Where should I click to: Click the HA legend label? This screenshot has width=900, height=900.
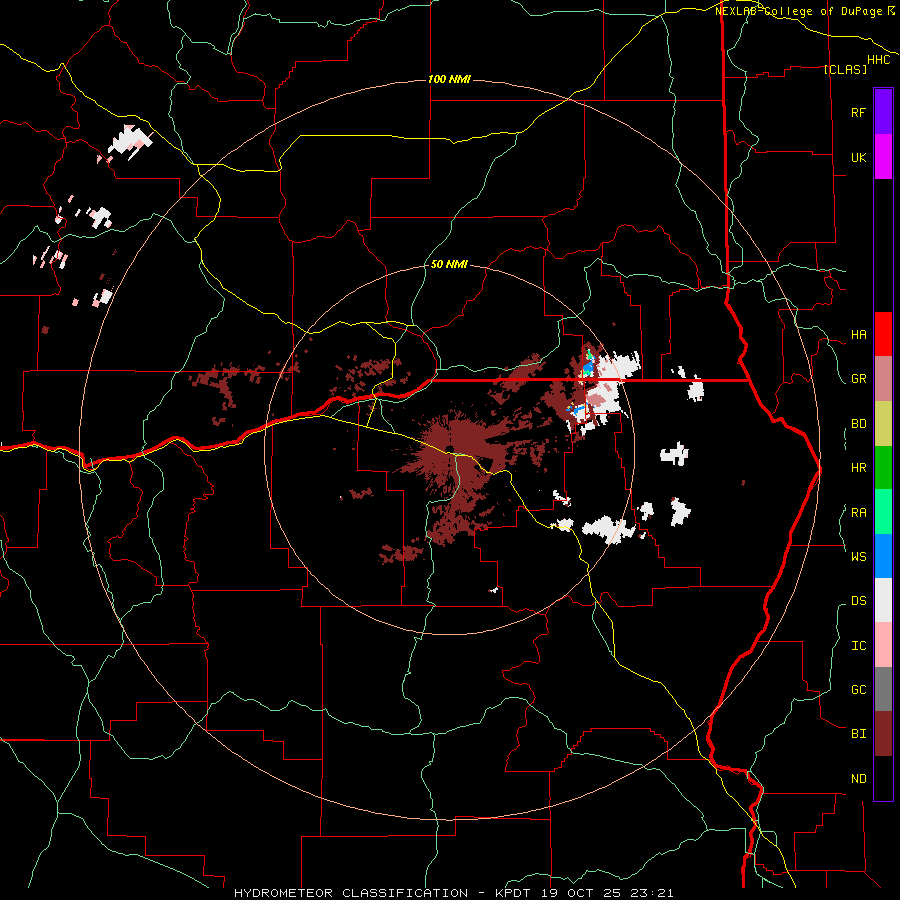coord(858,335)
